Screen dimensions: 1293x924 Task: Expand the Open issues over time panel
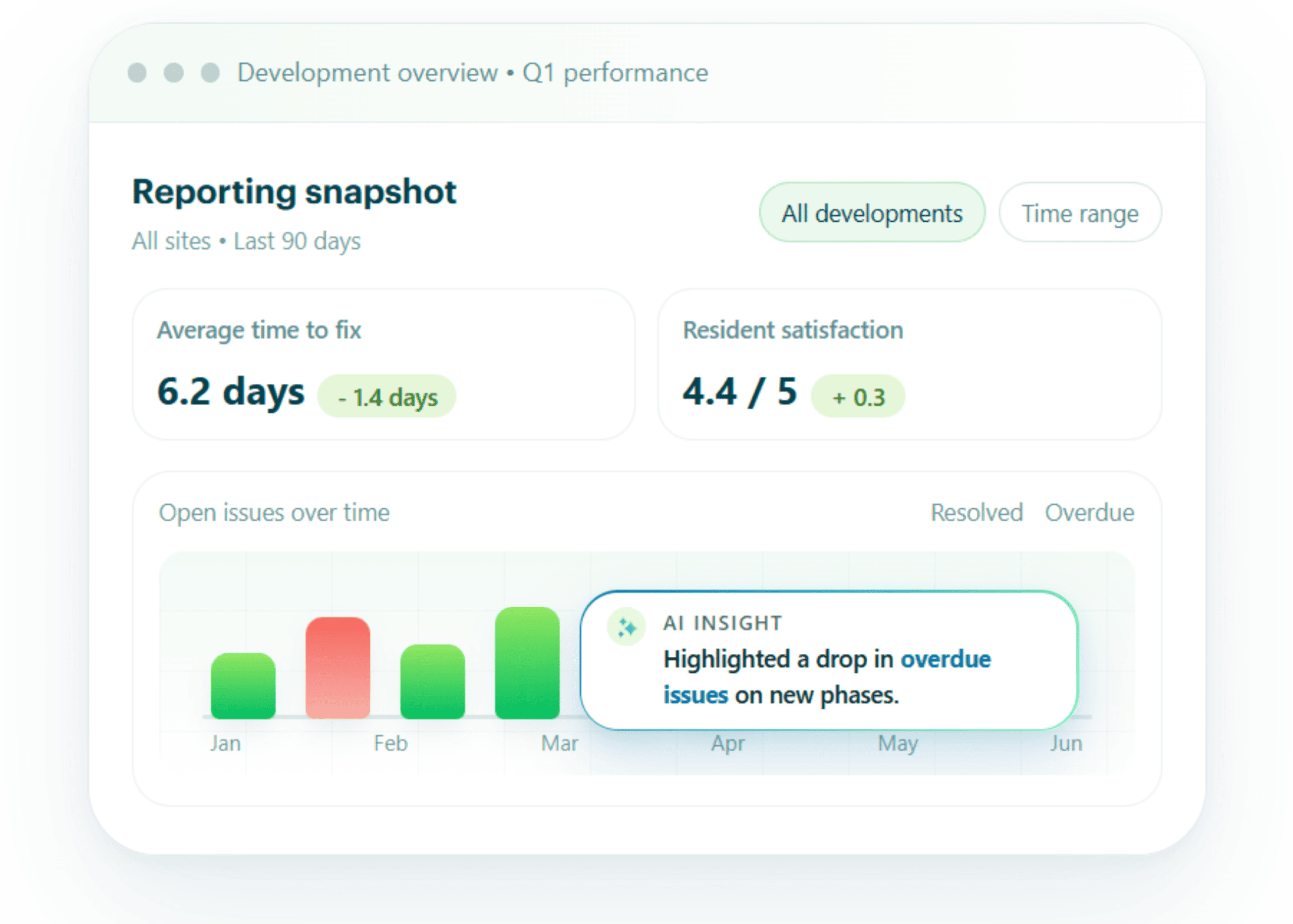[x=274, y=512]
